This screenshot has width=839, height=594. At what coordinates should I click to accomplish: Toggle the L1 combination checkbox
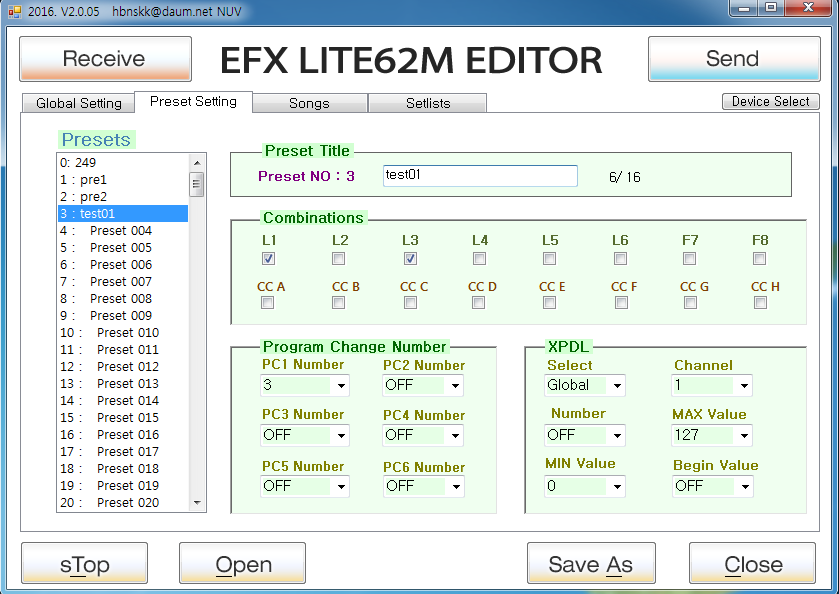point(268,259)
